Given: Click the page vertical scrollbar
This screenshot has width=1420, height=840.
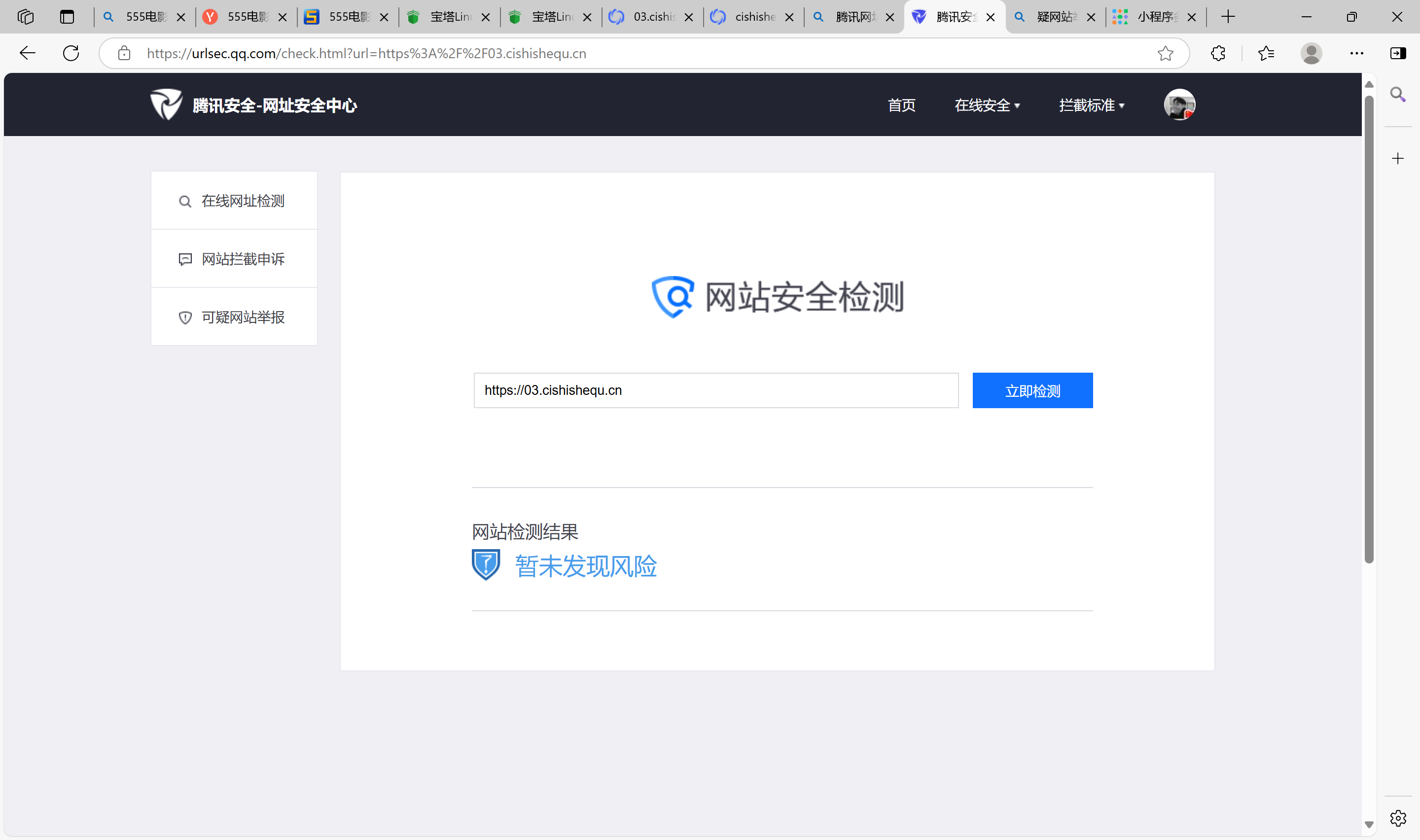Looking at the screenshot, I should pos(1369,328).
